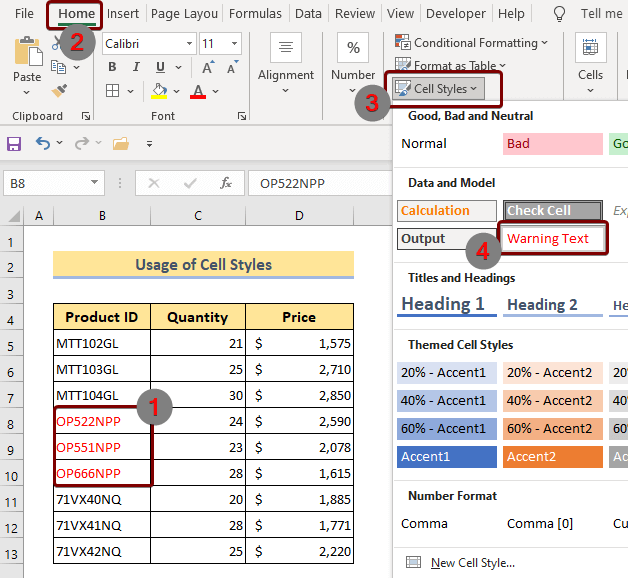Click the Paste clipboard icon
This screenshot has height=578, width=628.
[28, 52]
